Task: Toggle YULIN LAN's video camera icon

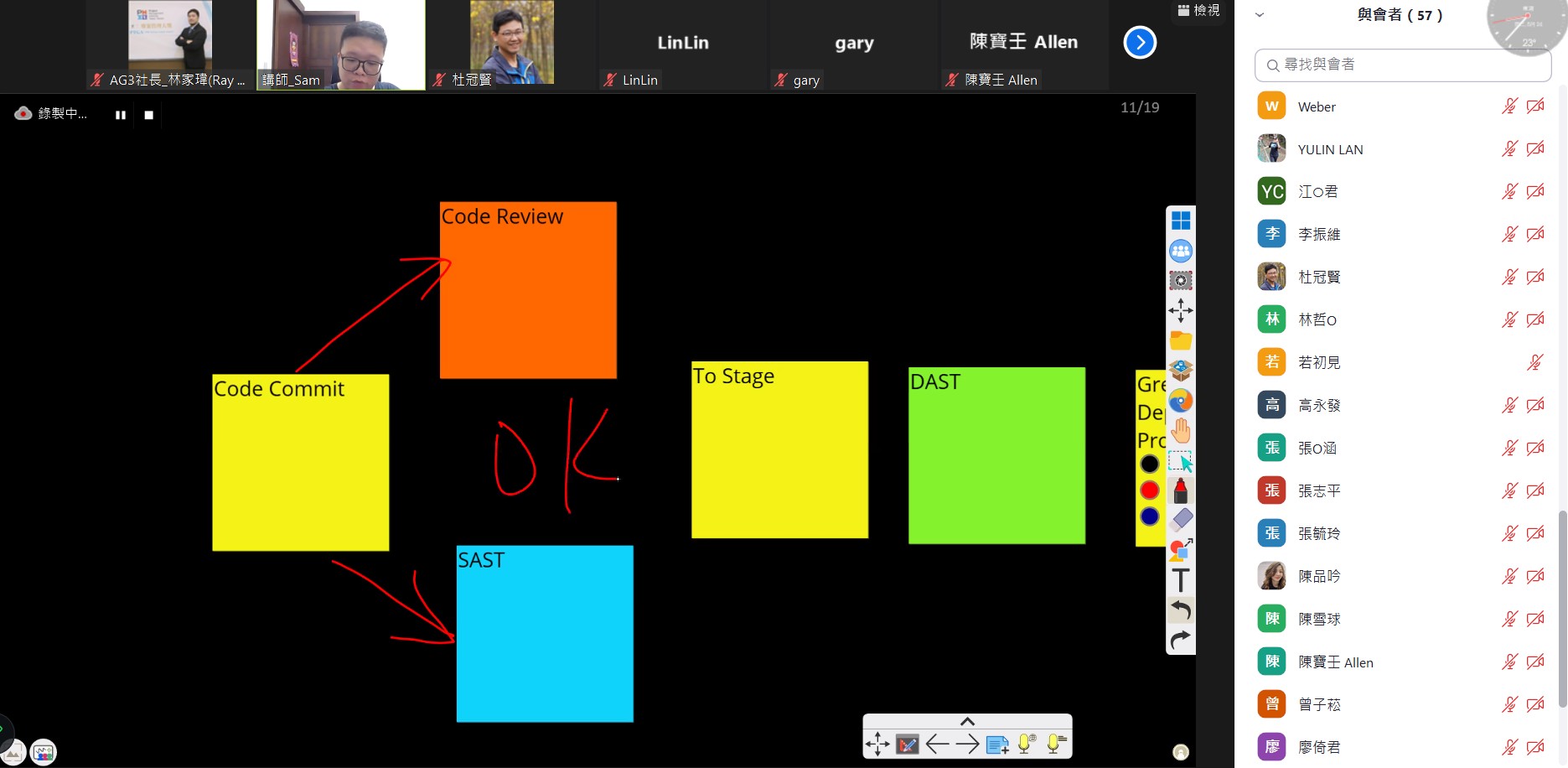Action: click(1535, 149)
